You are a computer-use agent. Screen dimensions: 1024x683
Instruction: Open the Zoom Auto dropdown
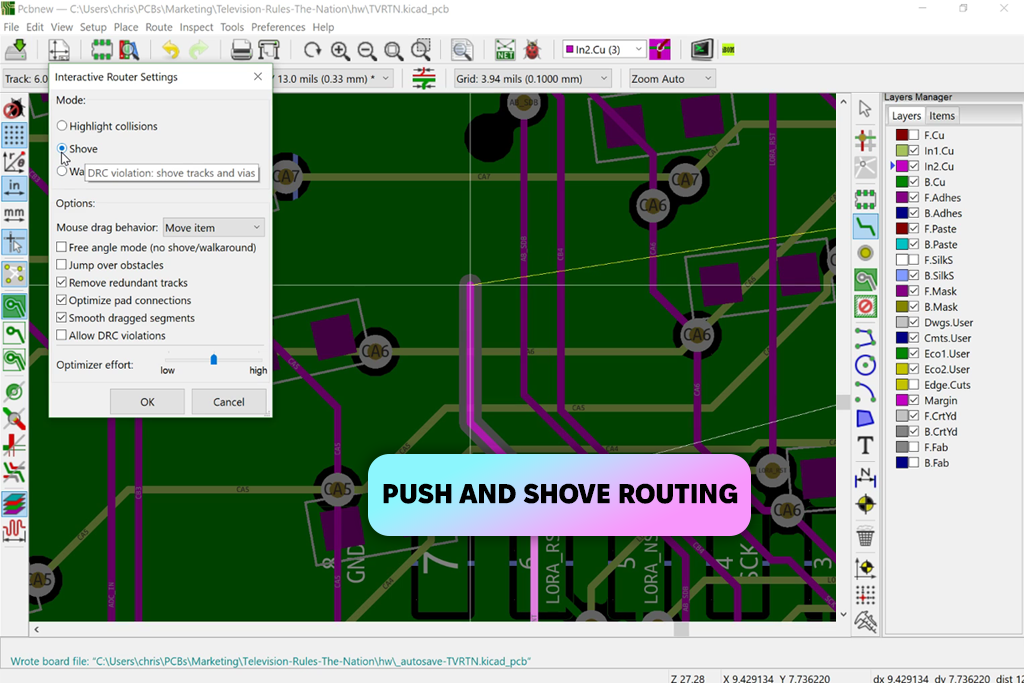click(x=672, y=78)
